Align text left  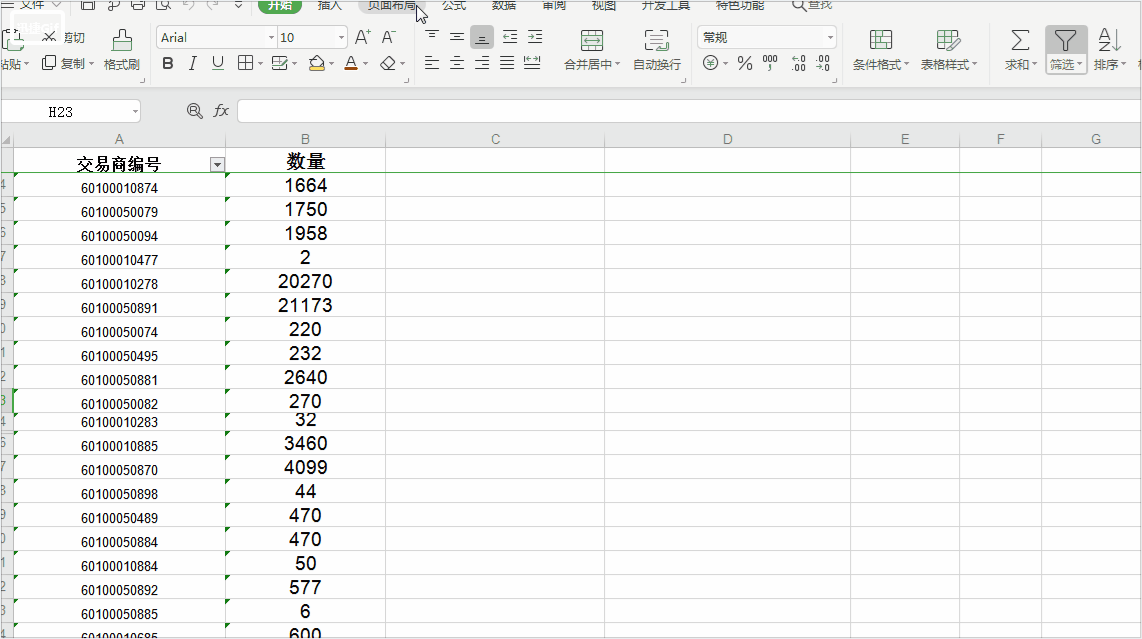pos(432,63)
